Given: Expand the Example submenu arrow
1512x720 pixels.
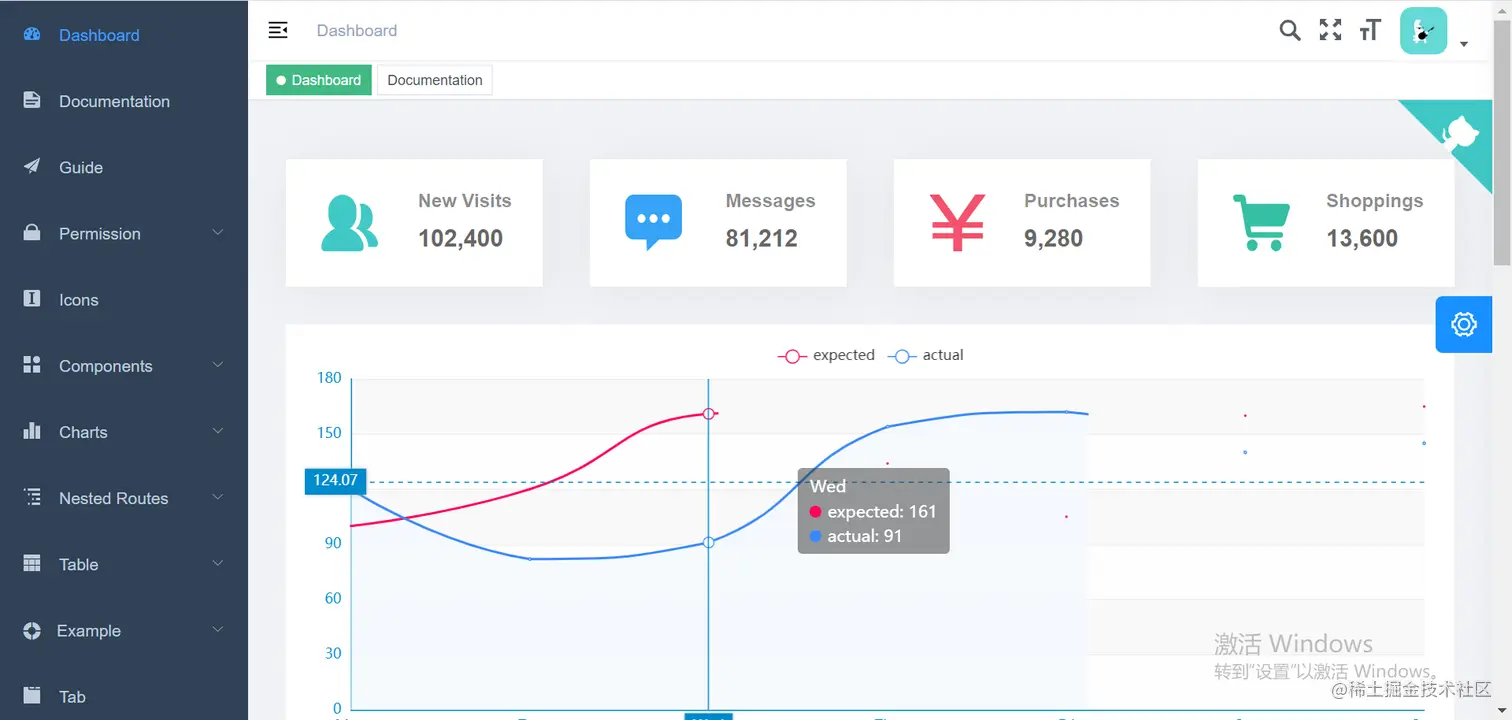Looking at the screenshot, I should (218, 630).
